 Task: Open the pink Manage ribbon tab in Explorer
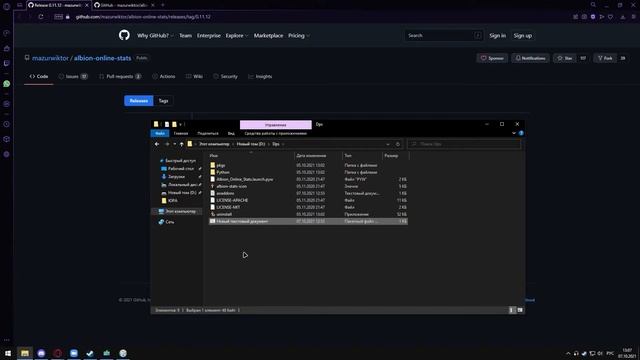pyautogui.click(x=276, y=124)
